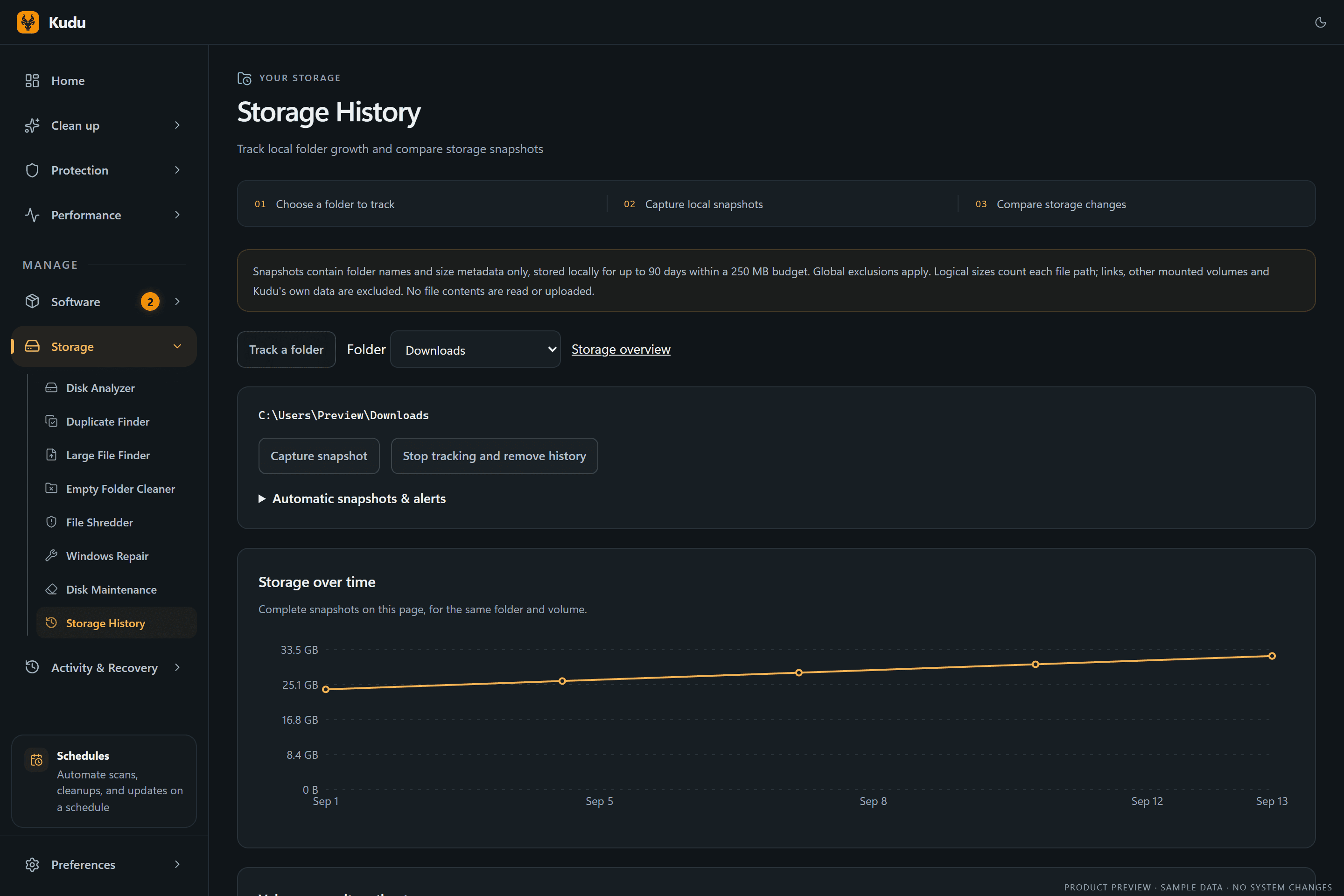Click the Windows Repair wrench icon

tap(51, 555)
